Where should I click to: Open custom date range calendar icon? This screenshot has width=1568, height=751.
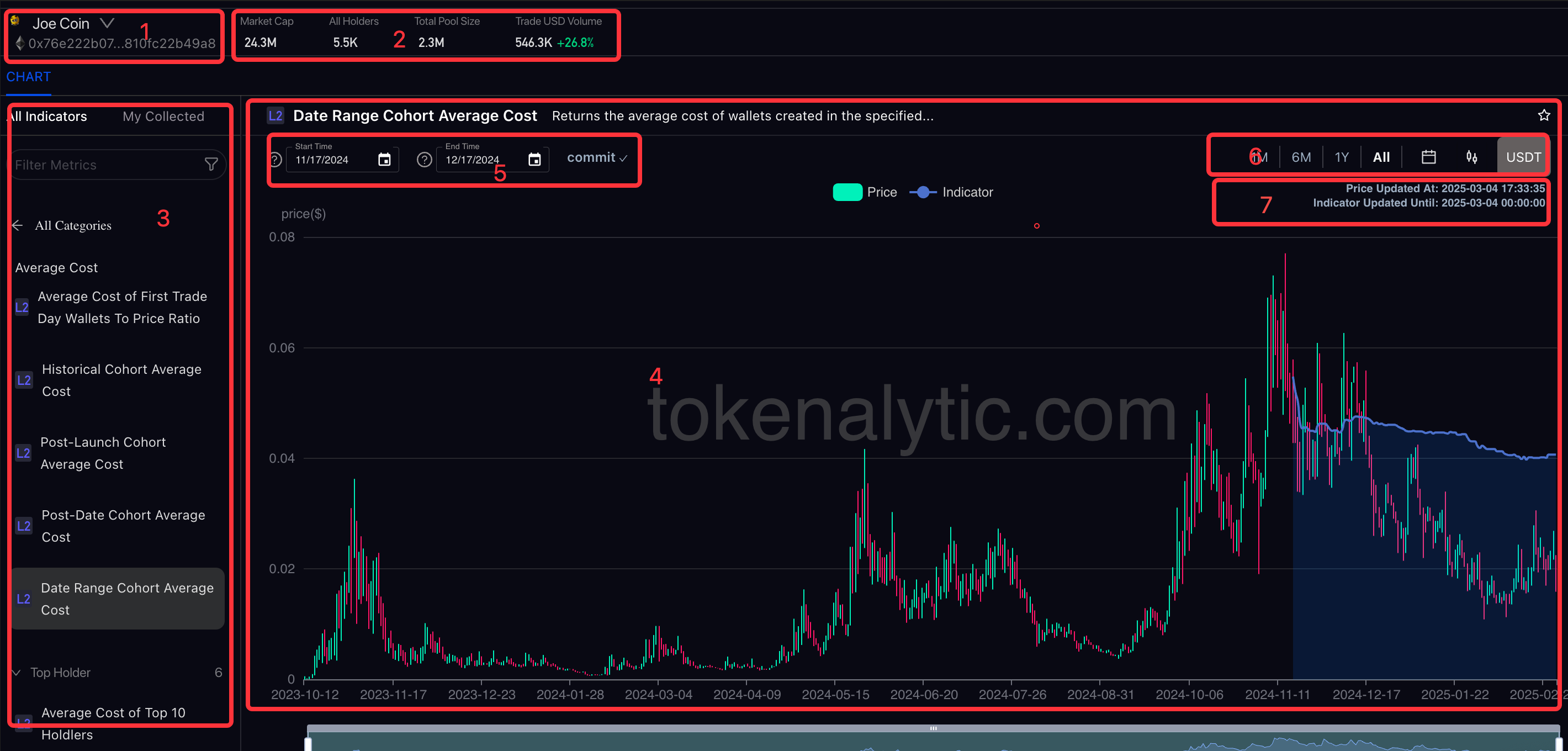pyautogui.click(x=1429, y=157)
